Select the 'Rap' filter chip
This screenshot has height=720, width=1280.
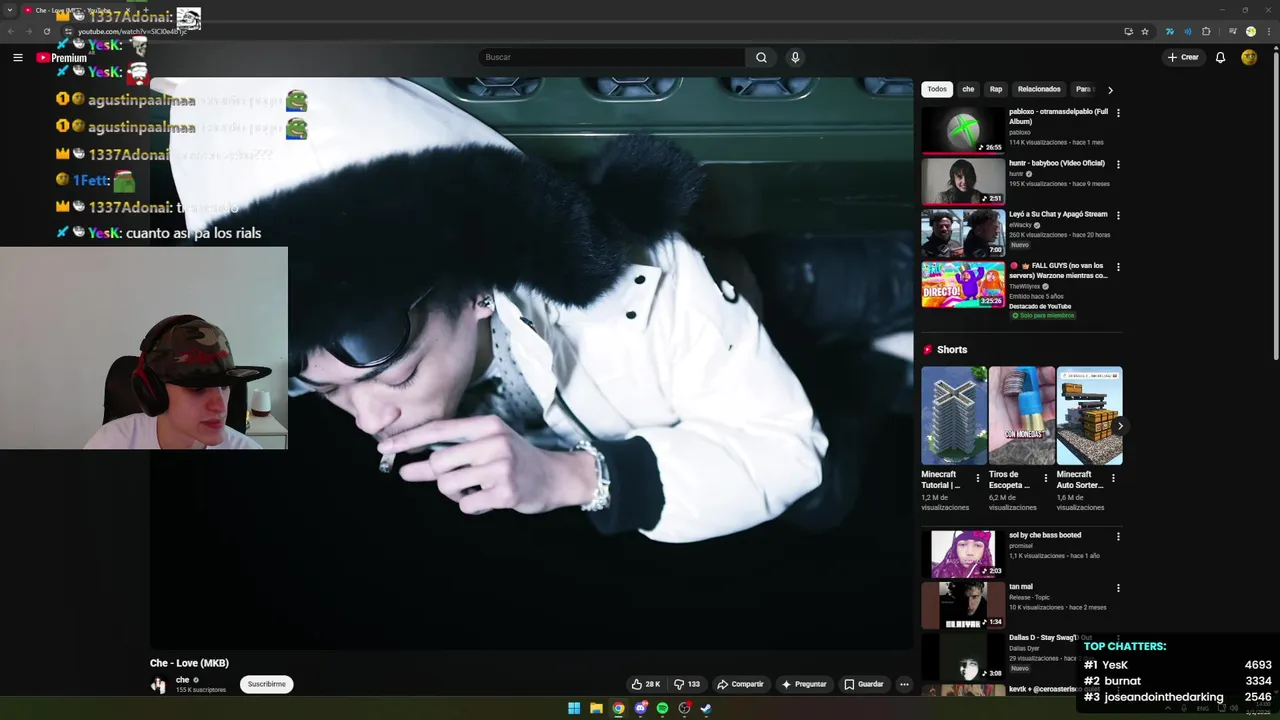pyautogui.click(x=996, y=89)
